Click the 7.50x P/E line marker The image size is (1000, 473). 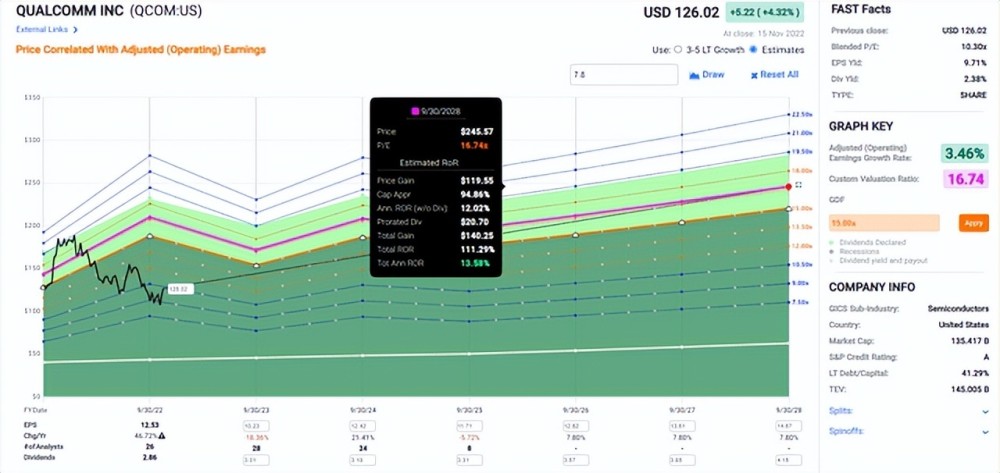click(790, 301)
